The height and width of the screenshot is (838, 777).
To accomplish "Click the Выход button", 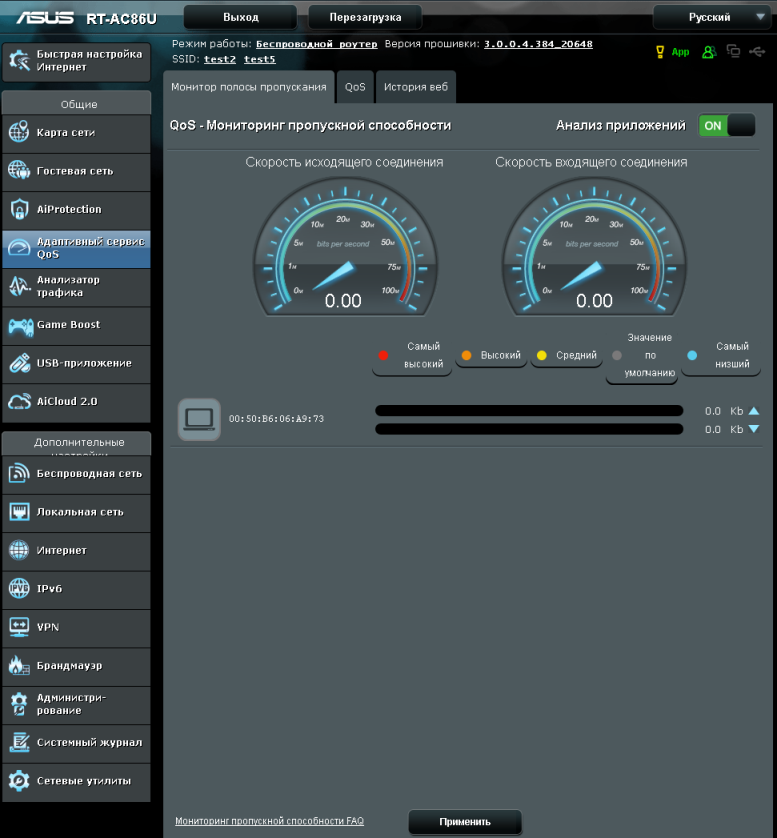I will coord(240,18).
